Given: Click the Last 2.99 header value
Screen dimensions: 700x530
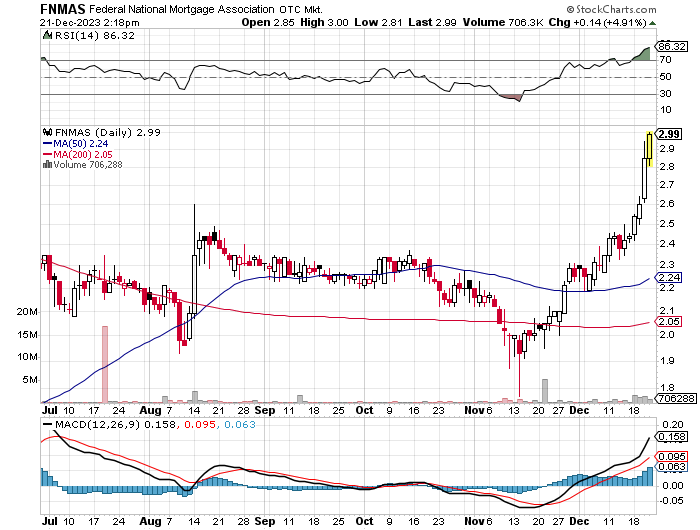Looking at the screenshot, I should pos(433,22).
